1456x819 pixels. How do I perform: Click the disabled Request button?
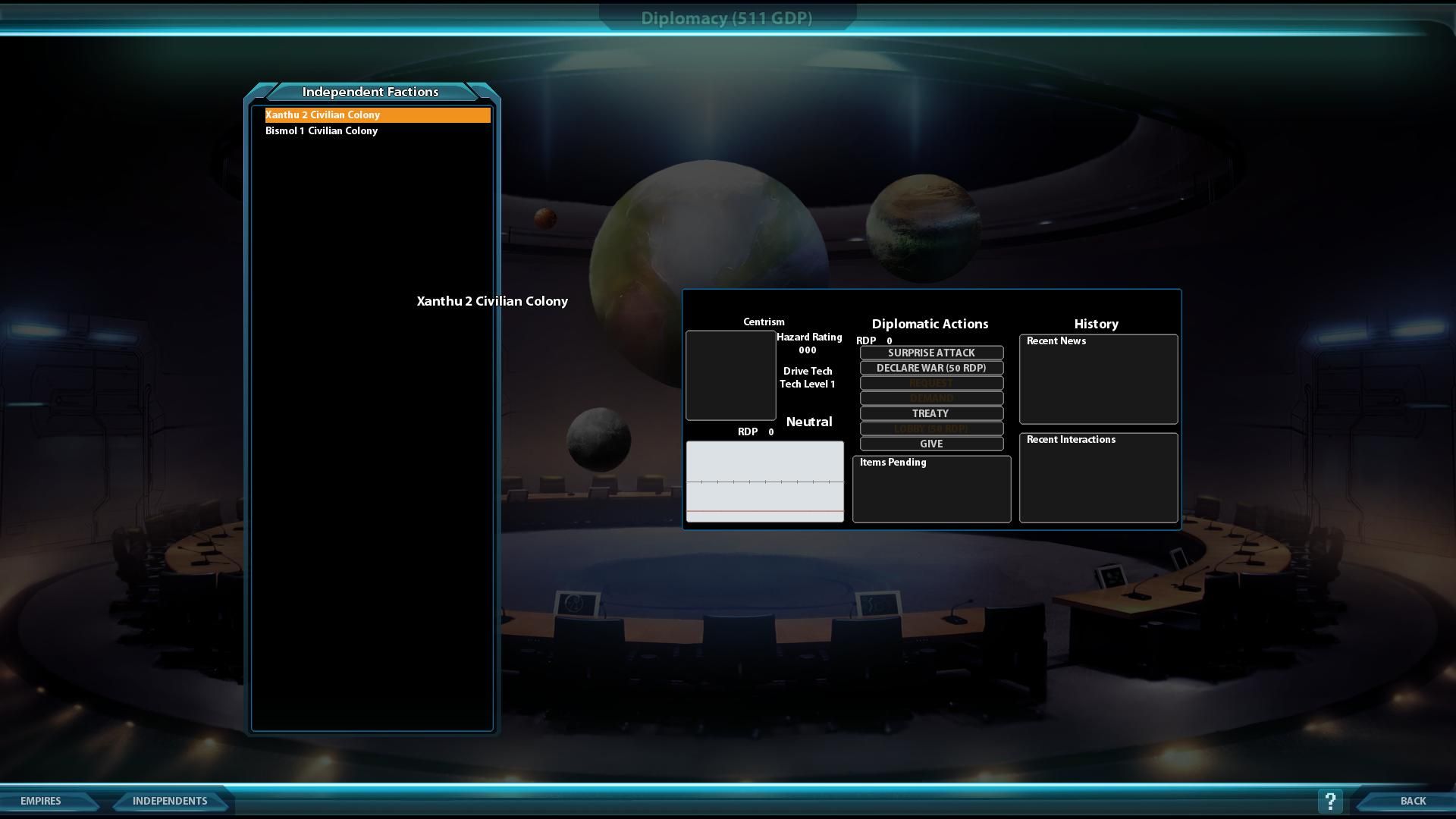931,383
